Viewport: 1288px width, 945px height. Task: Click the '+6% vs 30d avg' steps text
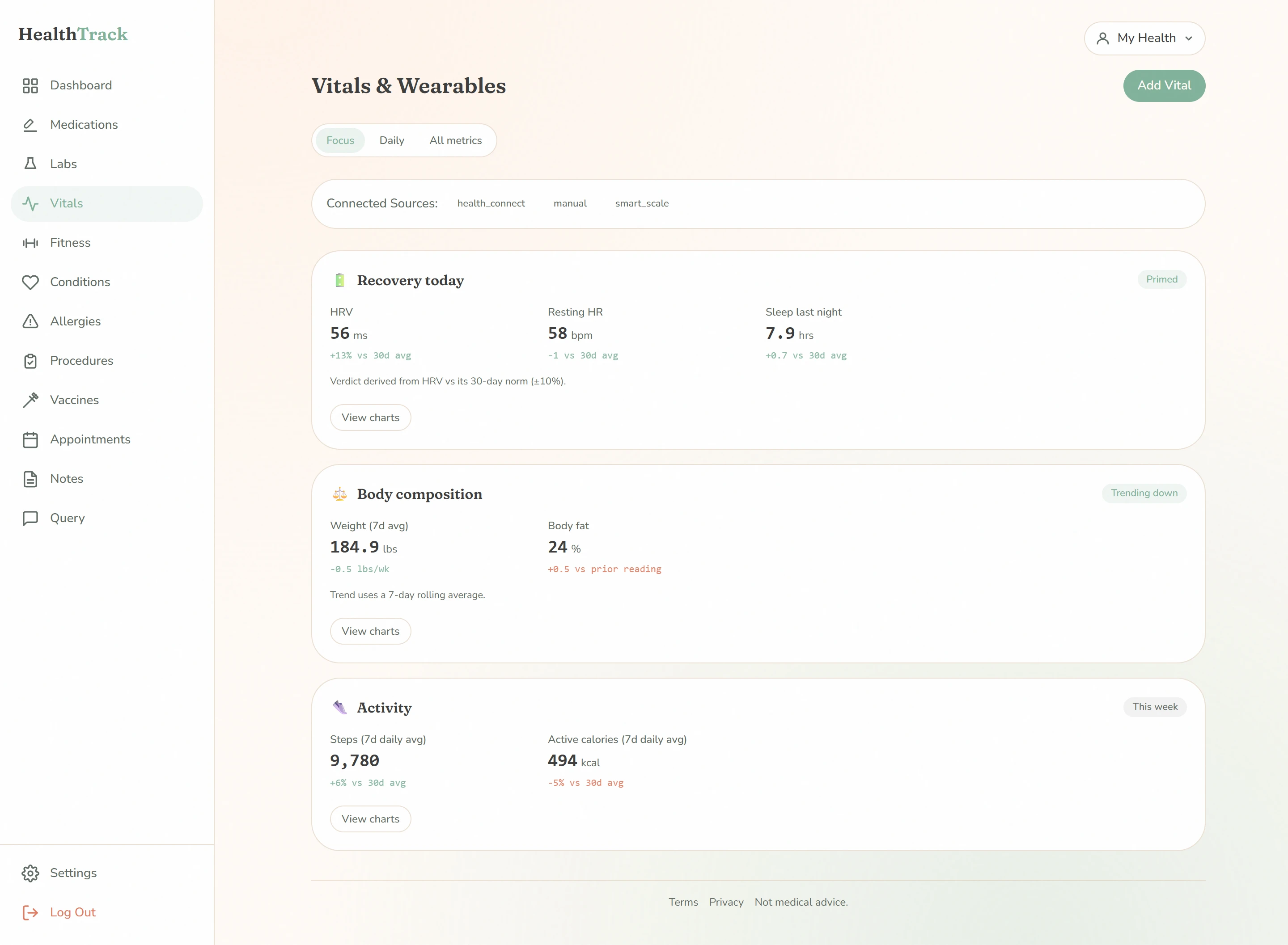tap(368, 783)
